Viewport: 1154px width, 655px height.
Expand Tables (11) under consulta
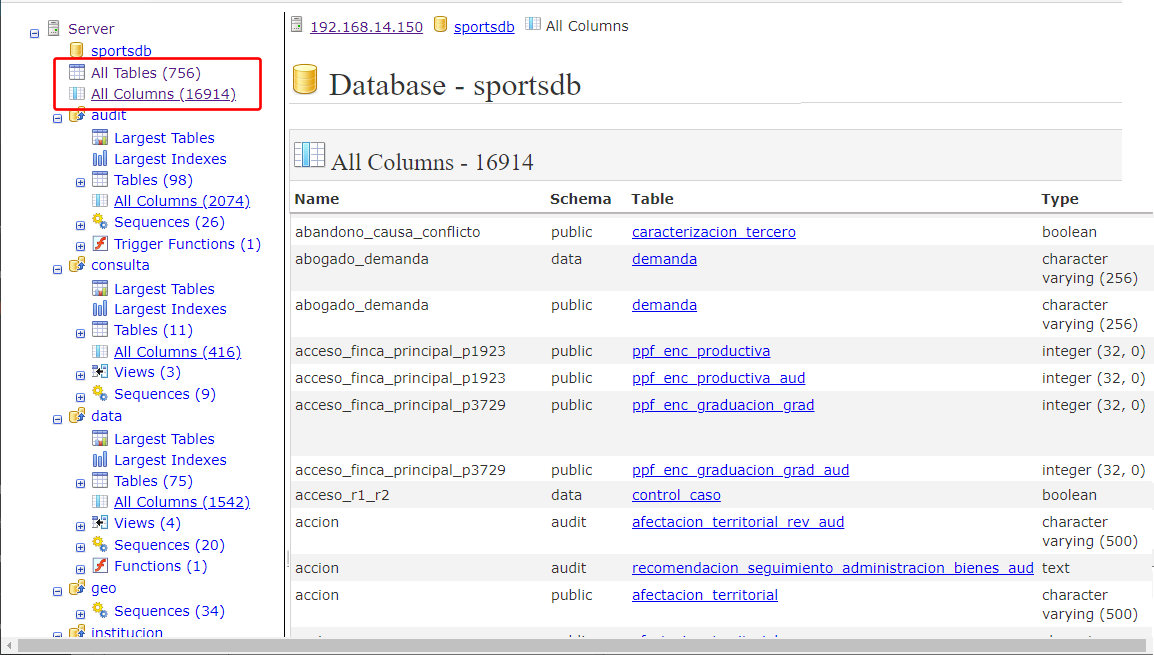tap(80, 333)
